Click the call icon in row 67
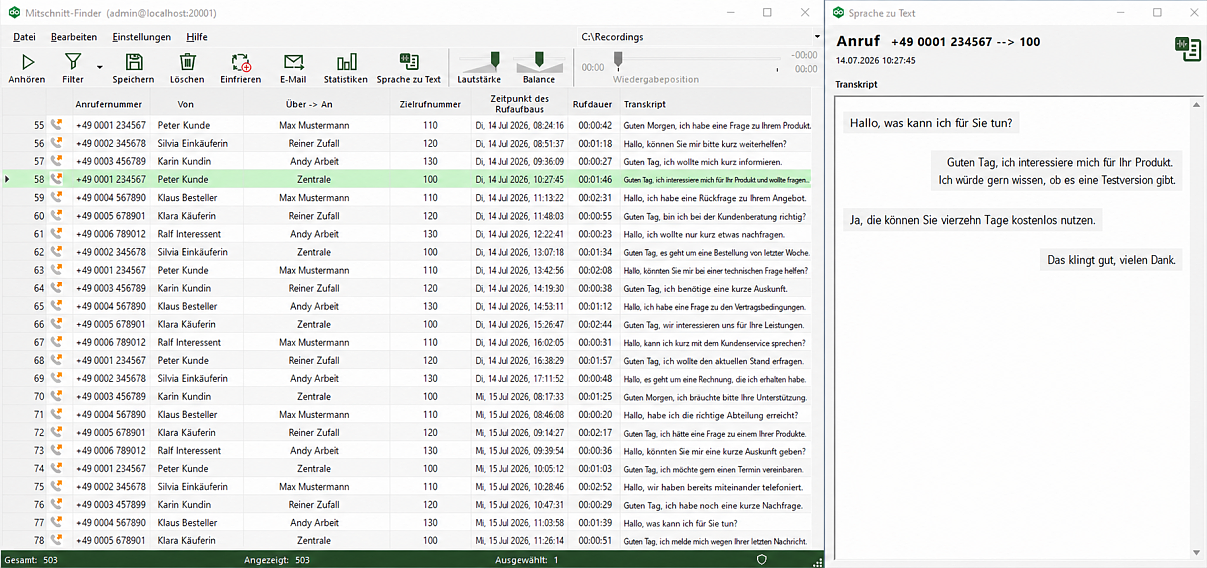 [x=56, y=342]
